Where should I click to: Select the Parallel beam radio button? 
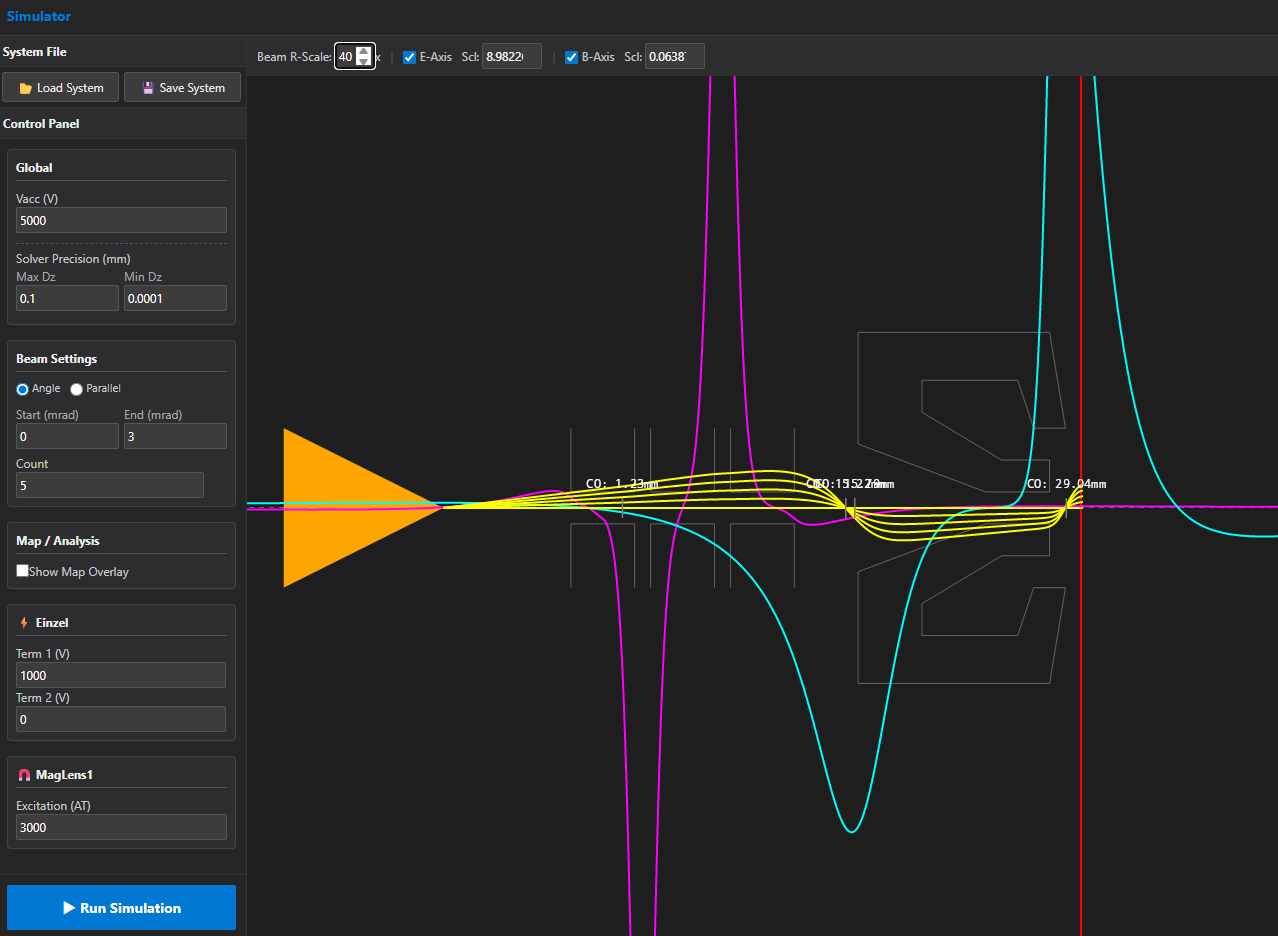click(x=76, y=389)
